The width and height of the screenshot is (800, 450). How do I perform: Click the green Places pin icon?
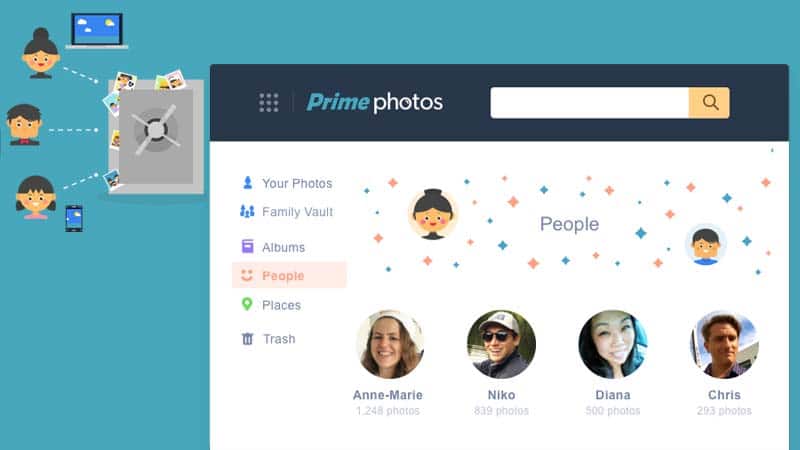click(247, 305)
